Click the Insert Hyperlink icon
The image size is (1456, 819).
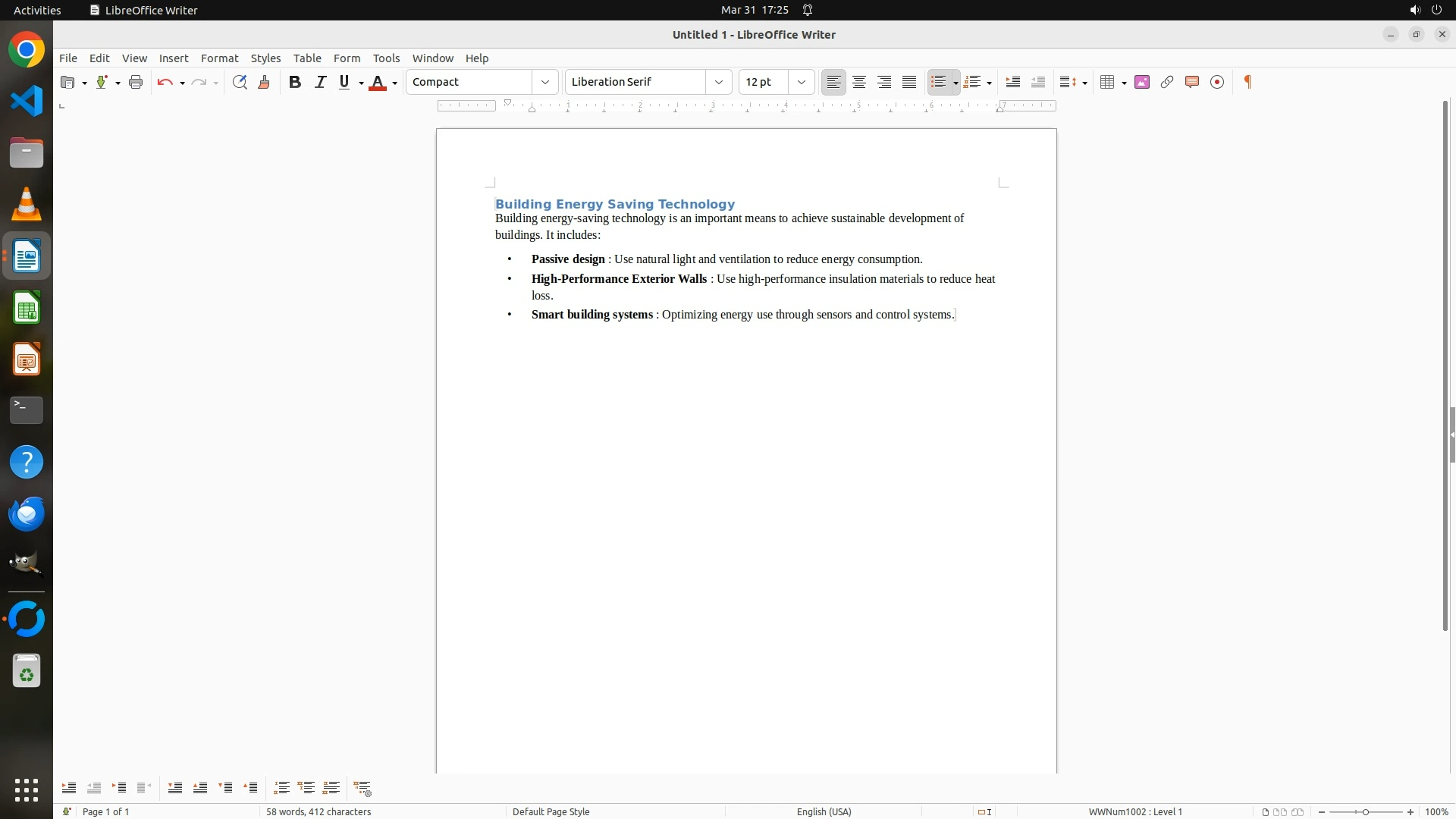[x=1167, y=82]
